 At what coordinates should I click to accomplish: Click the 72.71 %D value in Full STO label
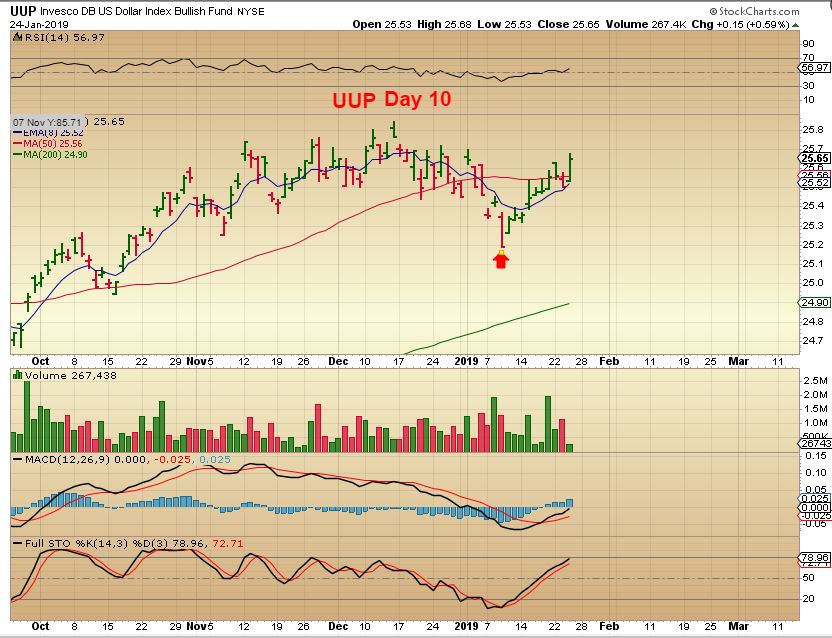click(228, 544)
